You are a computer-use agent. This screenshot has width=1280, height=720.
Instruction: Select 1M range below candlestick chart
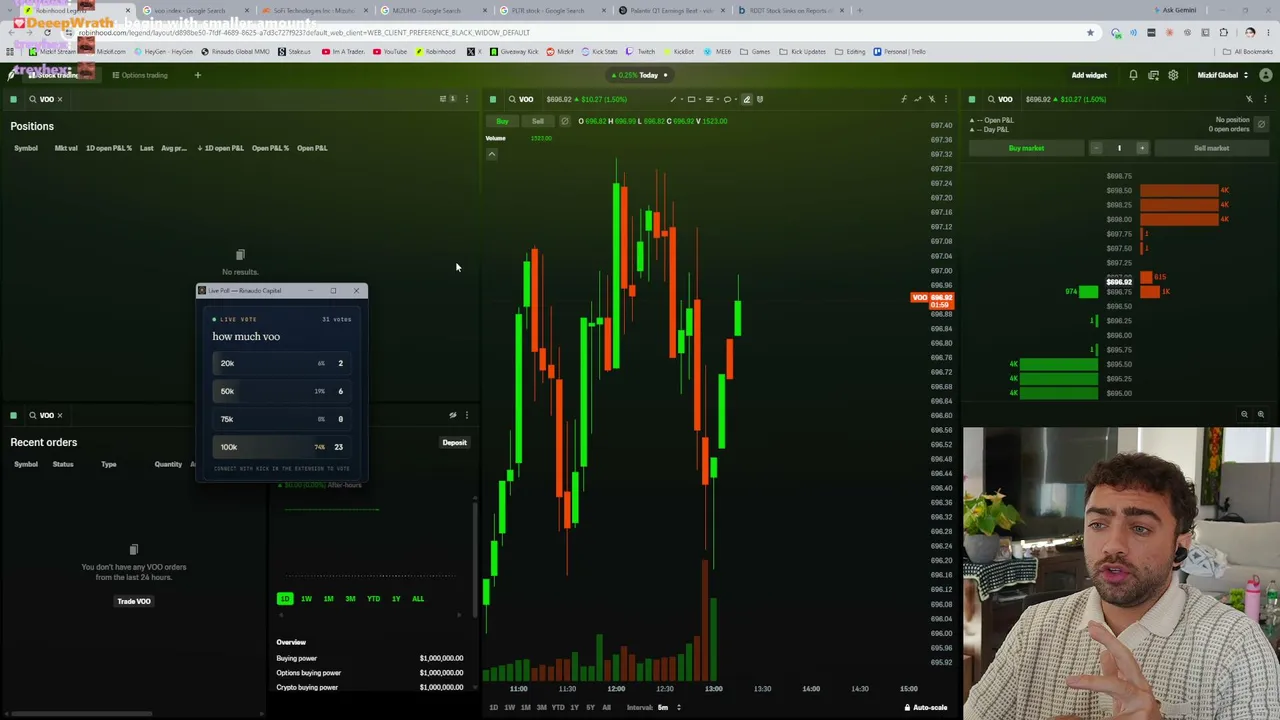(525, 708)
